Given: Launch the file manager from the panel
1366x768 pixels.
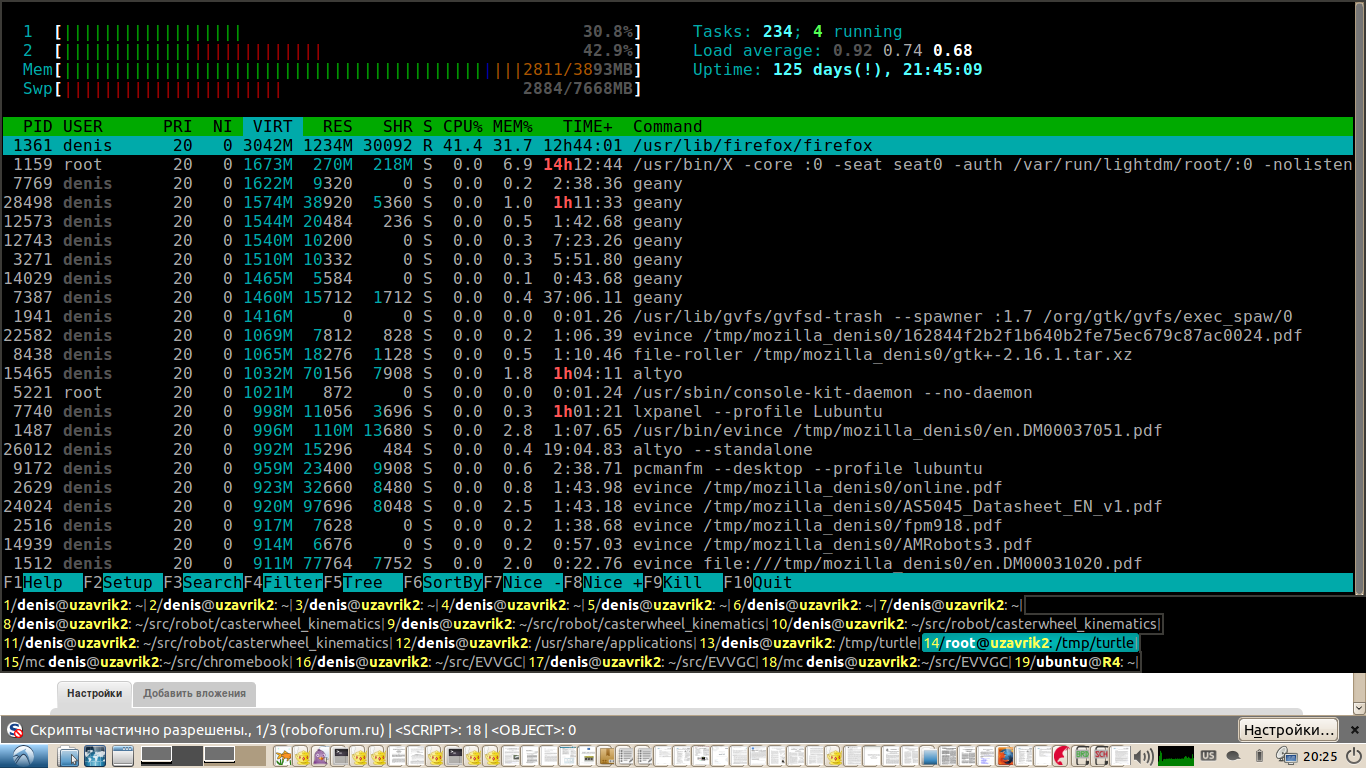Looking at the screenshot, I should click(x=67, y=756).
